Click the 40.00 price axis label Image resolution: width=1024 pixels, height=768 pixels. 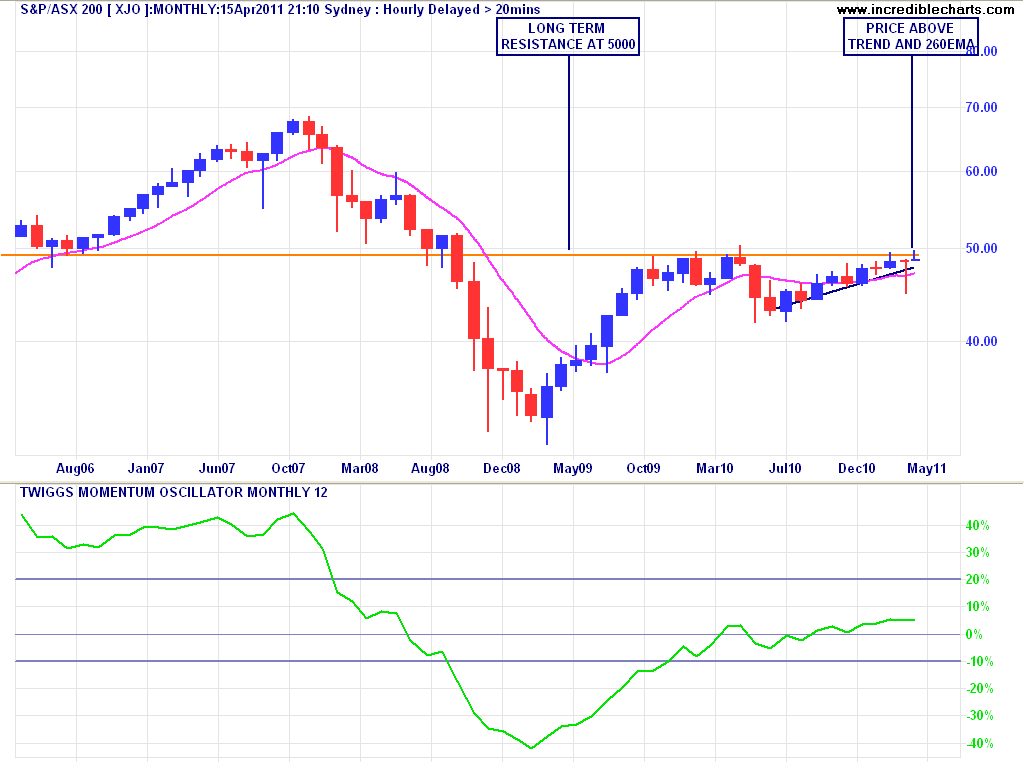coord(980,342)
